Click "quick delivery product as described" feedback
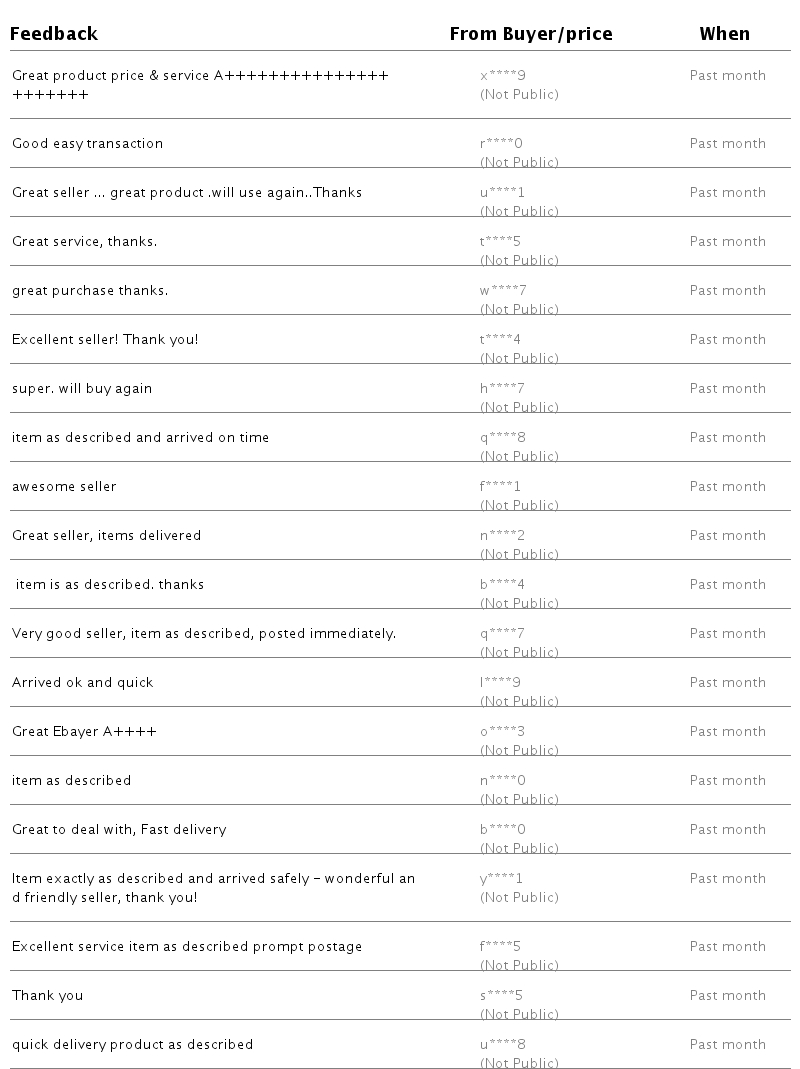This screenshot has height=1069, width=800. [x=132, y=1044]
